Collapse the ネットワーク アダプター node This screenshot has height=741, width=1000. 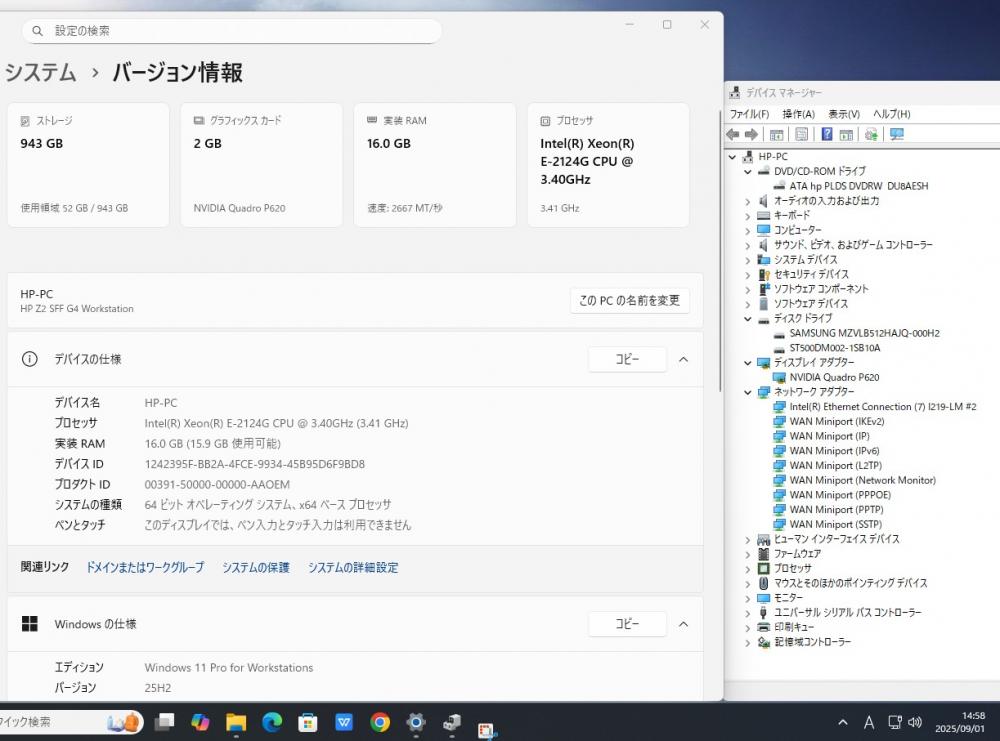pyautogui.click(x=748, y=392)
